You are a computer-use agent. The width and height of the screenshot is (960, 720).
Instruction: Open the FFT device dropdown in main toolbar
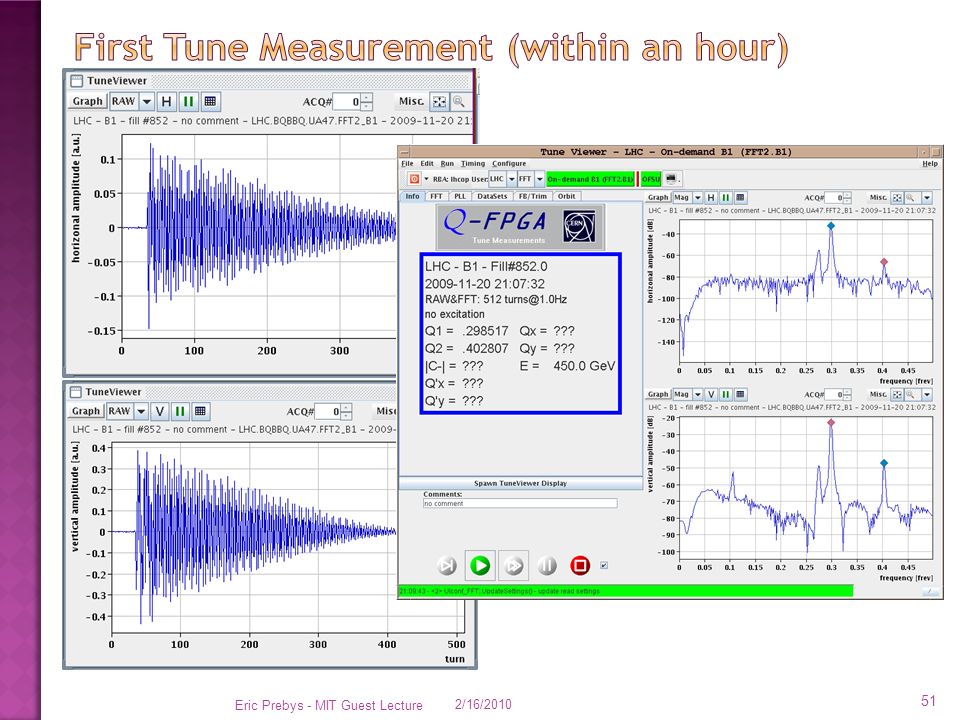click(x=539, y=179)
